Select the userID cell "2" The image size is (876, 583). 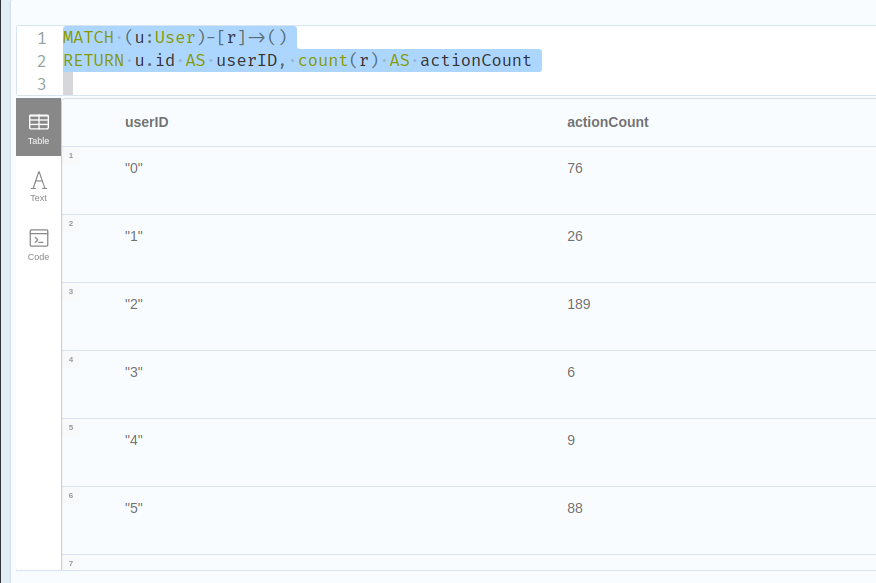coord(134,304)
